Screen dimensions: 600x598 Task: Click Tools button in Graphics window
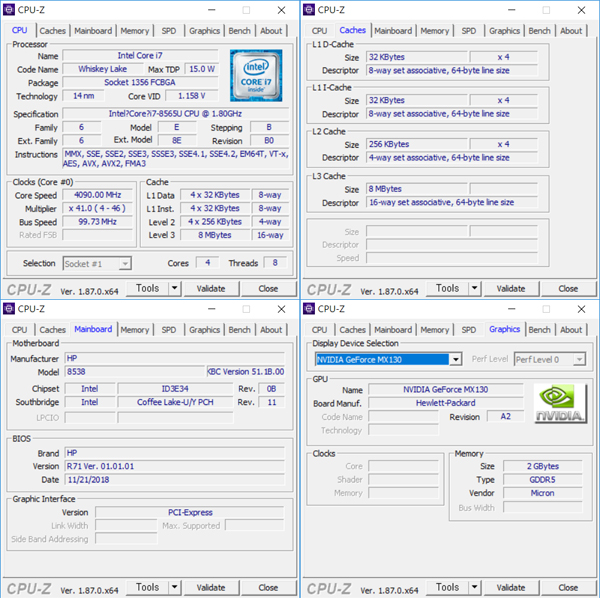coord(447,587)
